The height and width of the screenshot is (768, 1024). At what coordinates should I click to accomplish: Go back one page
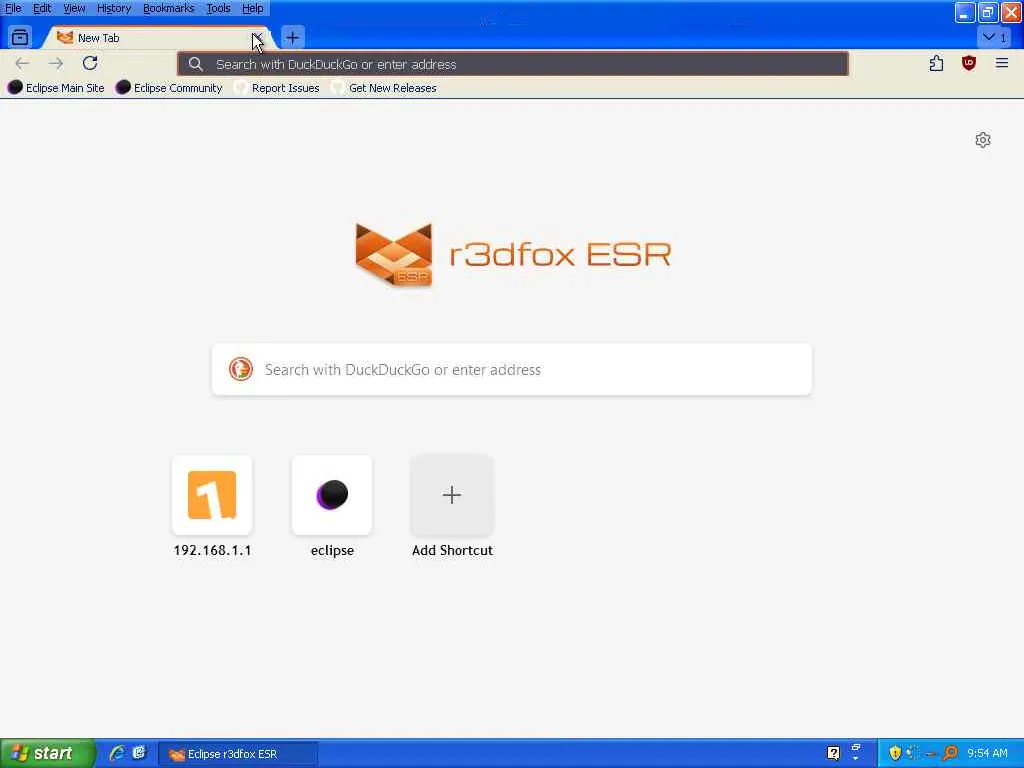coord(22,63)
